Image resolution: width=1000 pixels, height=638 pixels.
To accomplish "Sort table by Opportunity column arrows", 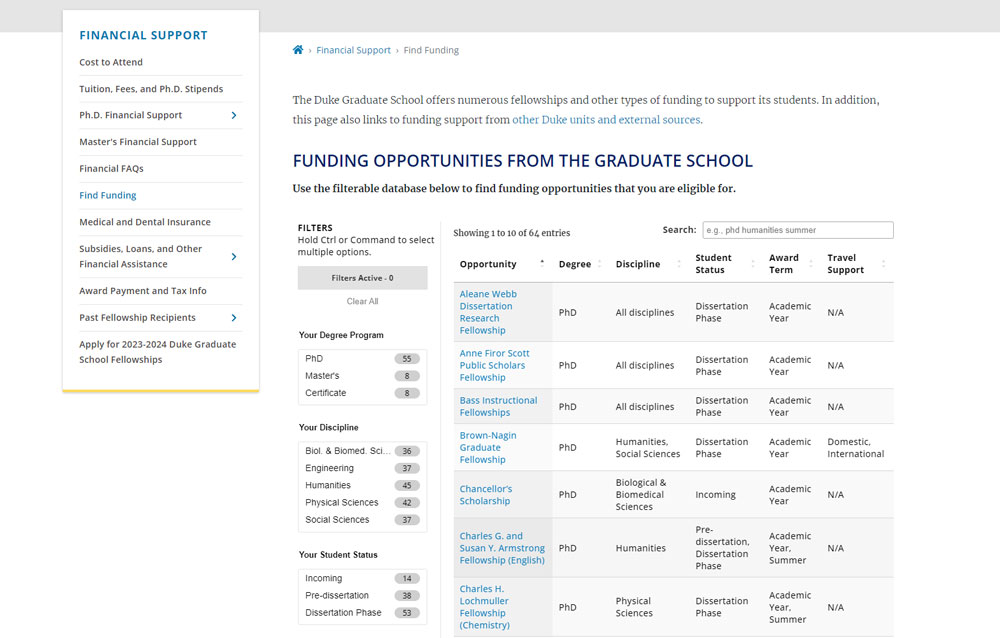I will coord(542,263).
